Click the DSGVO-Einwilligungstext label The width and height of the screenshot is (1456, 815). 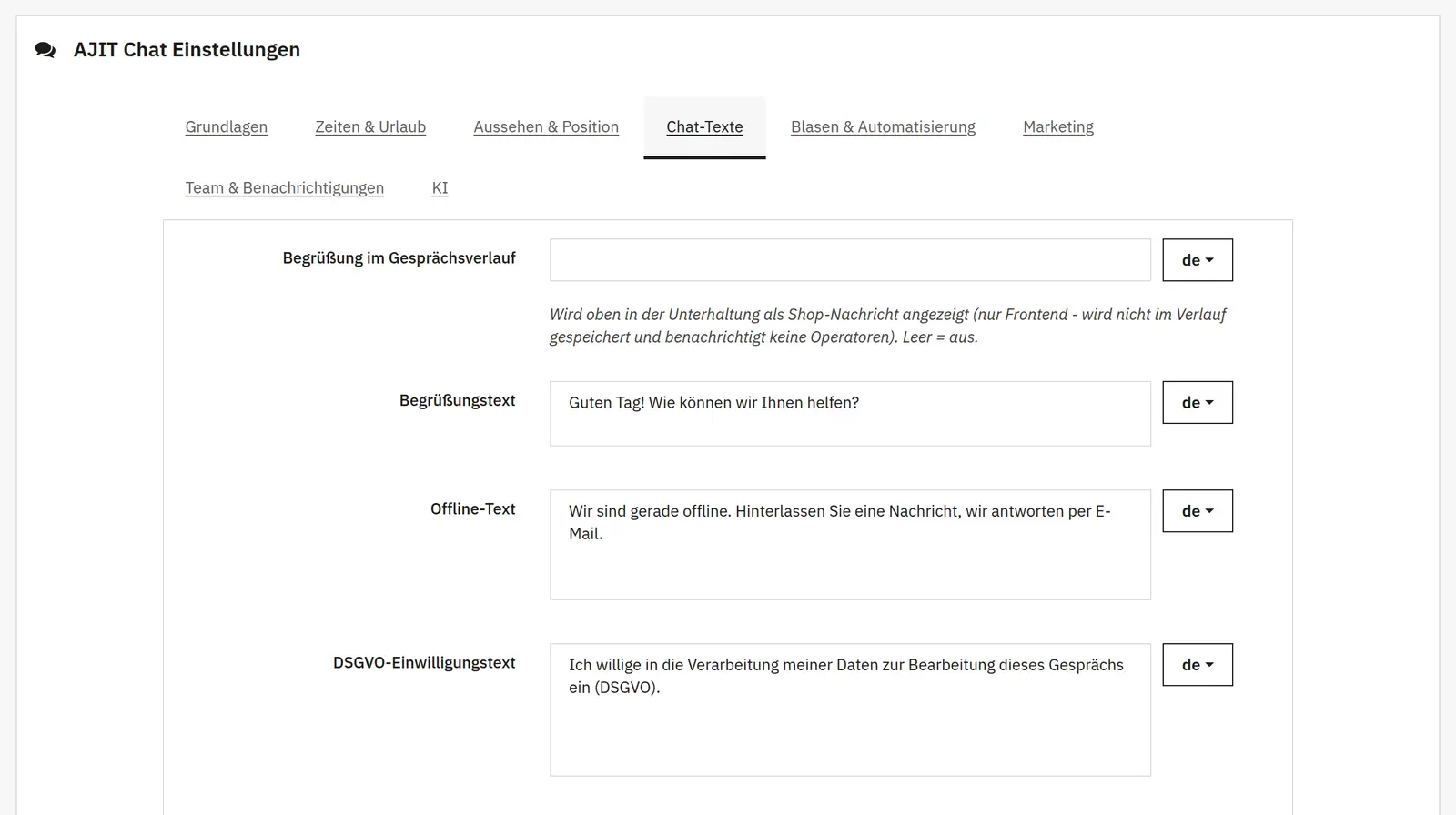424,663
